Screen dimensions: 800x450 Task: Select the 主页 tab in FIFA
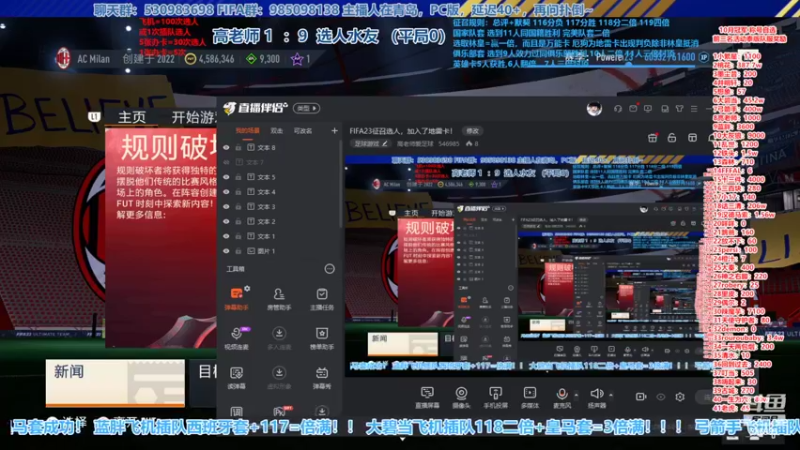pos(132,117)
